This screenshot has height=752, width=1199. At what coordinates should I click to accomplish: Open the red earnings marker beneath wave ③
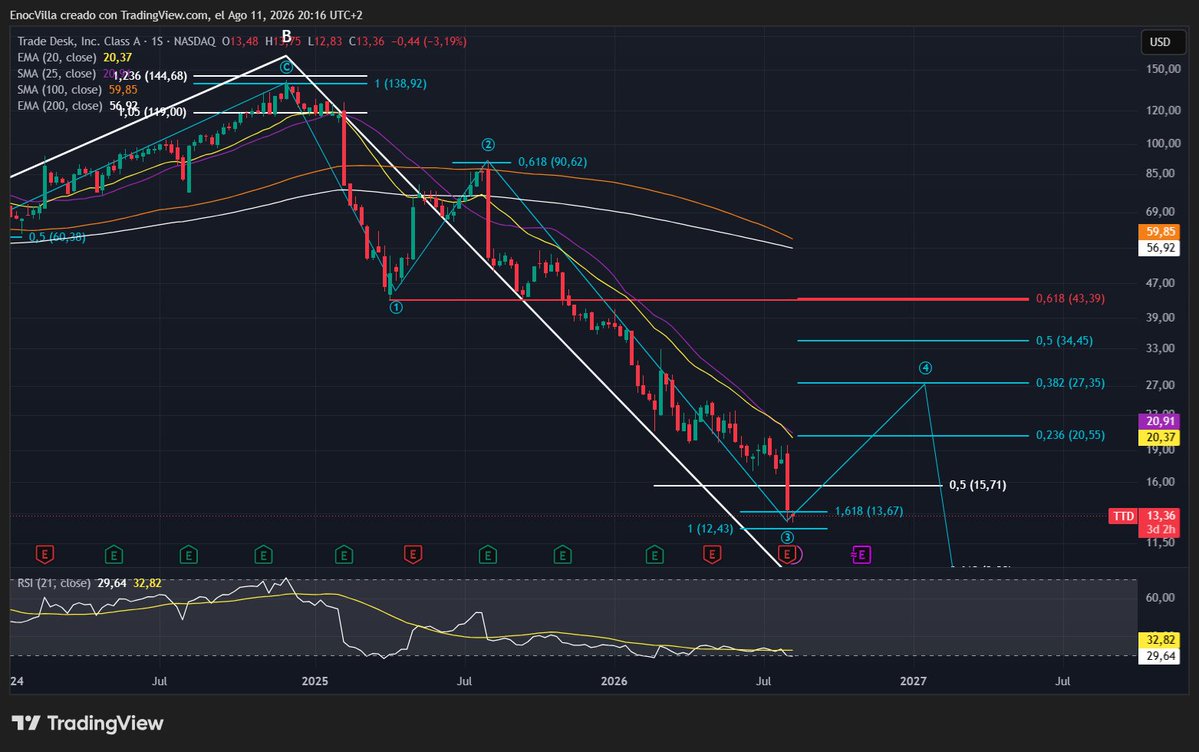(x=787, y=555)
